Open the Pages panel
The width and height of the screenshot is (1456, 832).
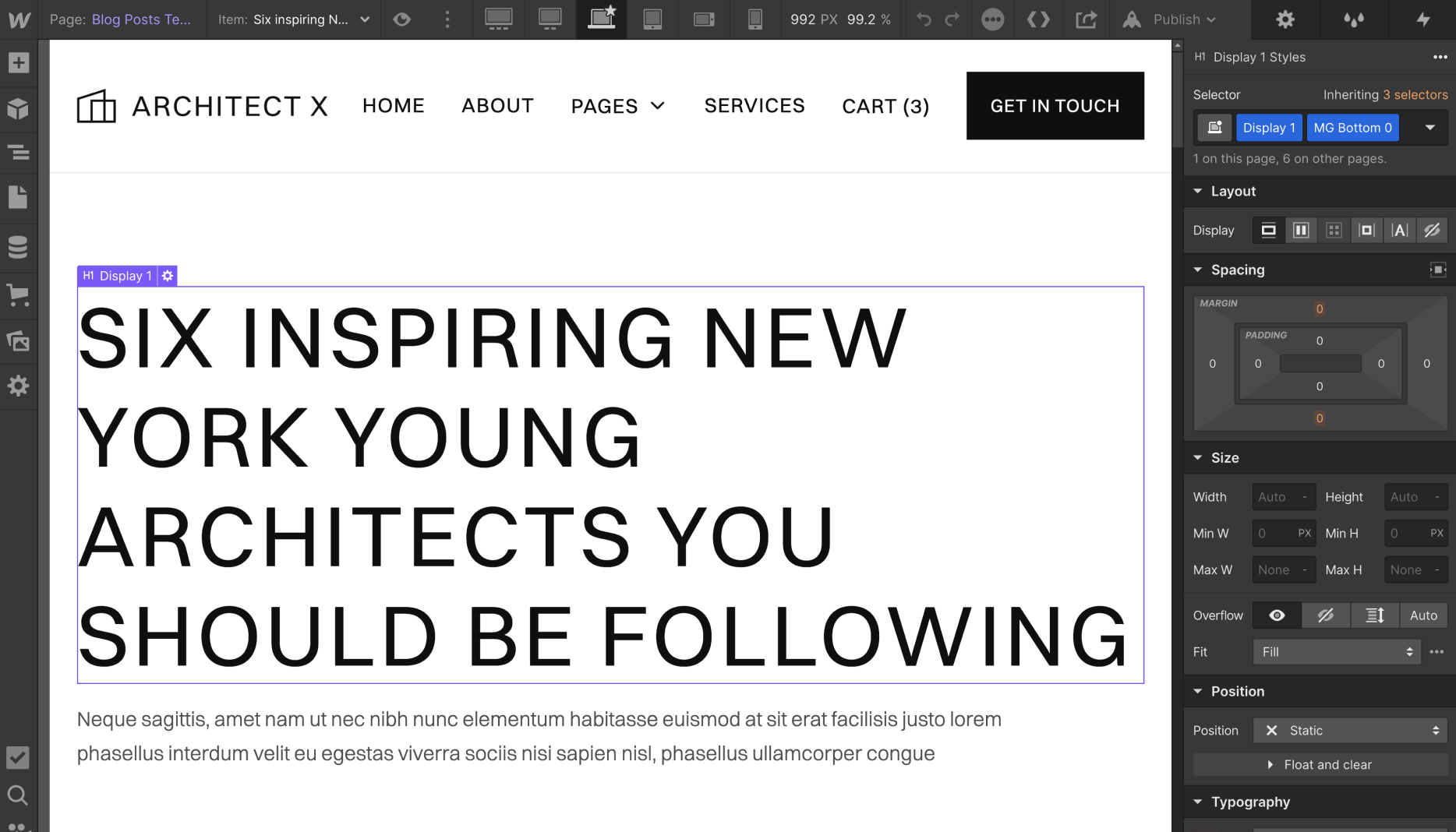tap(19, 196)
